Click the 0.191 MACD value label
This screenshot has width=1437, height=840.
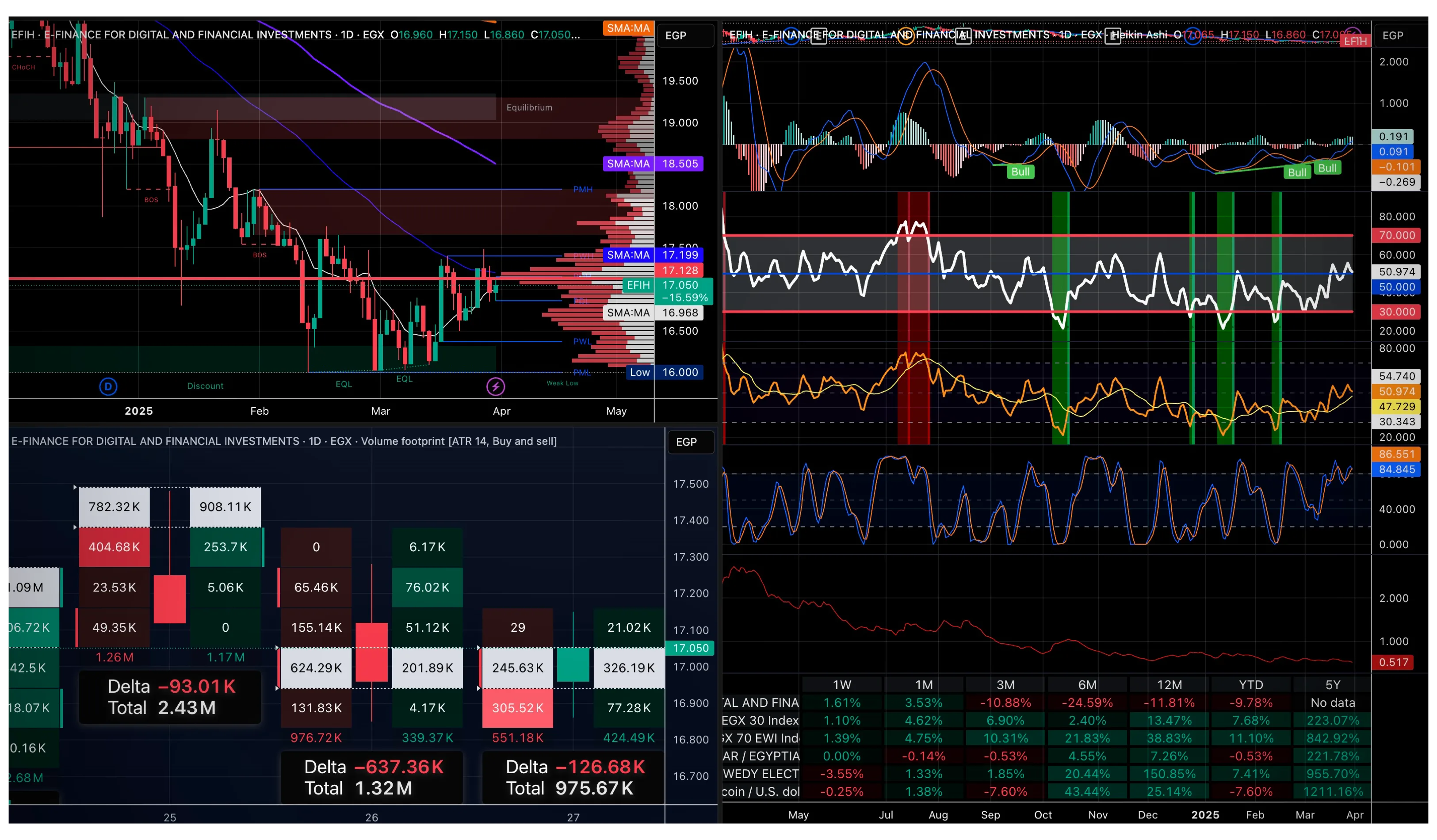click(1393, 137)
